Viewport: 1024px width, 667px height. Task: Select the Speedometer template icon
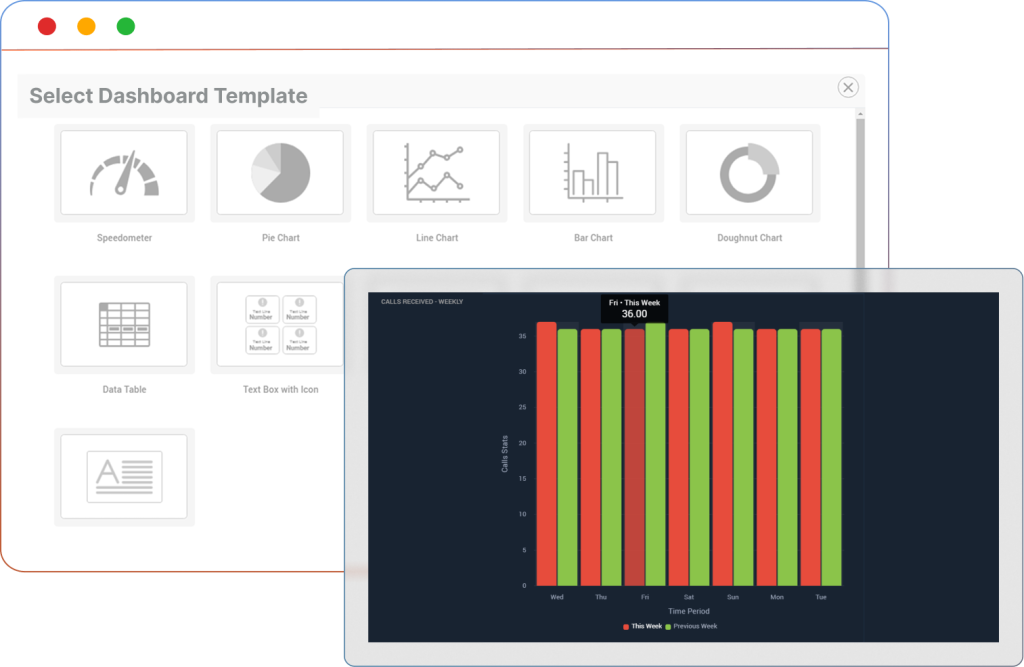[x=124, y=173]
